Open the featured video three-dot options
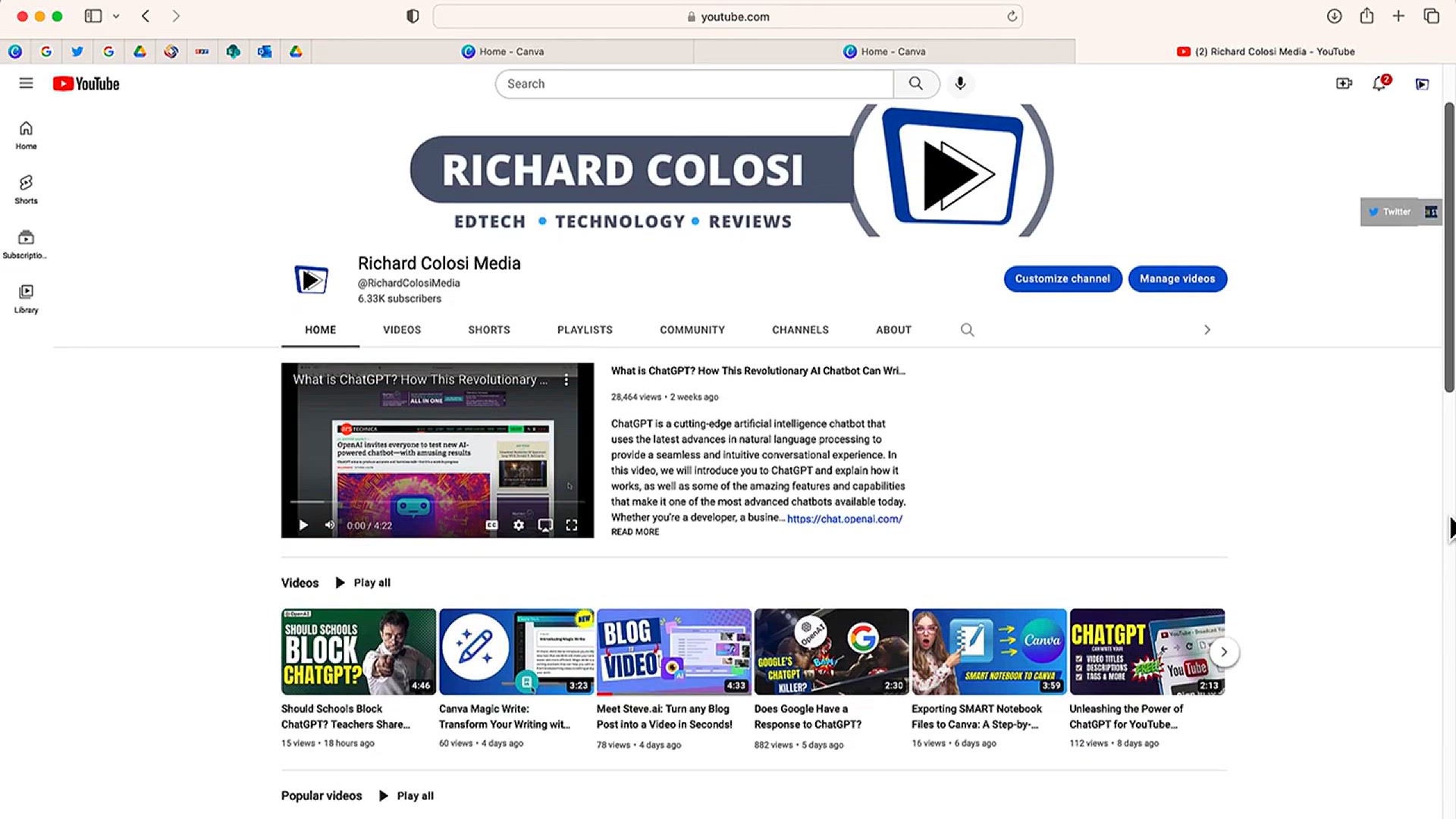 pos(566,380)
